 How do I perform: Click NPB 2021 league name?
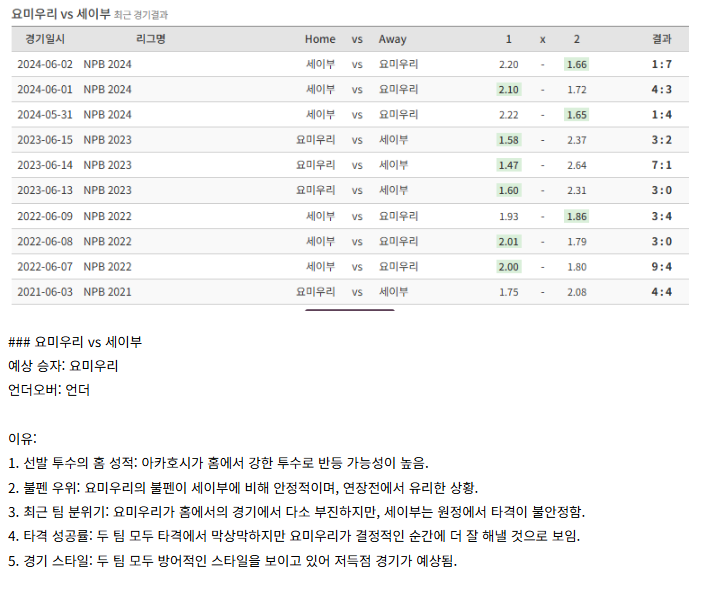[x=107, y=292]
